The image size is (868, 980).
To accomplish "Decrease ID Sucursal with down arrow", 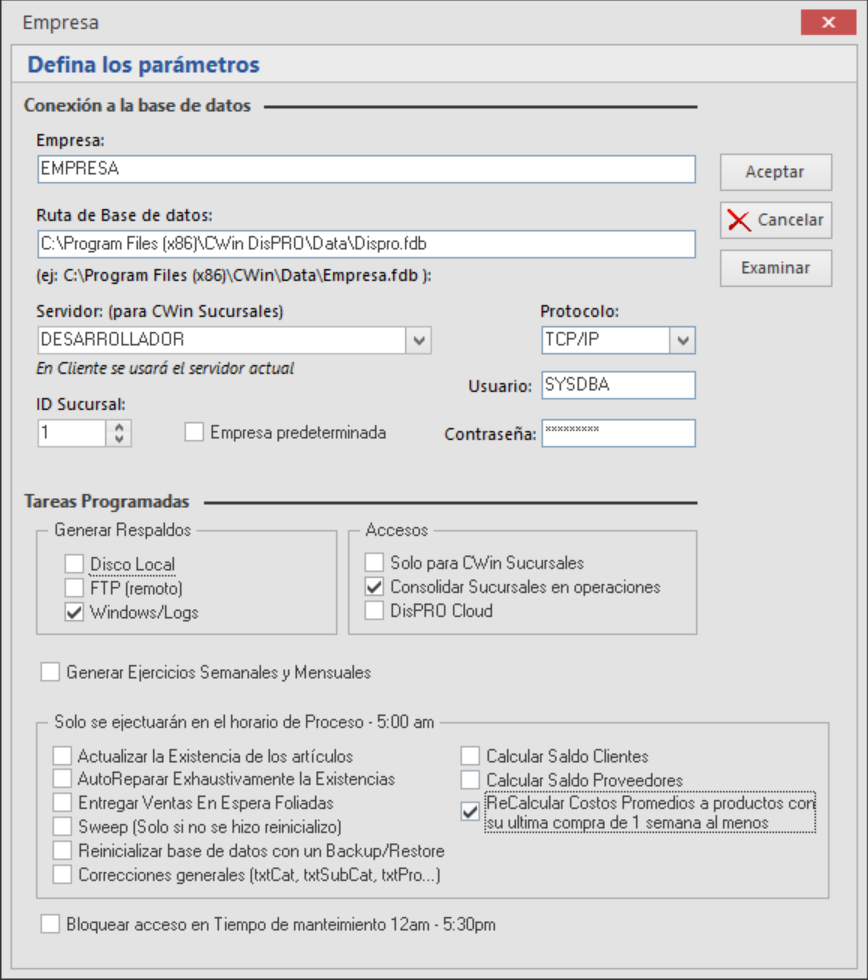I will (120, 439).
